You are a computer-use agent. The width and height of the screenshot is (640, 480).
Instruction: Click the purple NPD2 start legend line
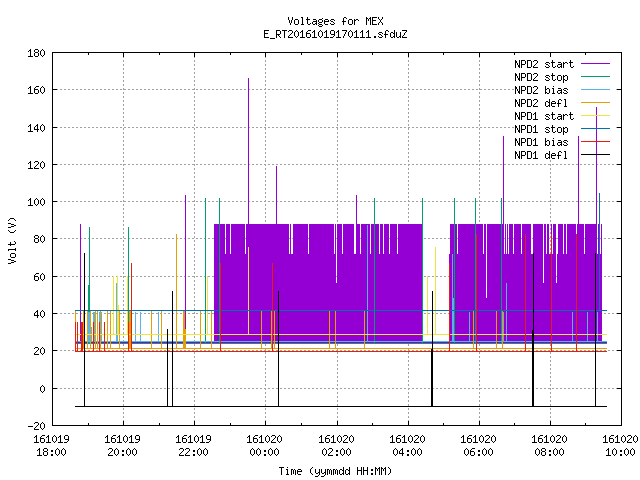(595, 64)
